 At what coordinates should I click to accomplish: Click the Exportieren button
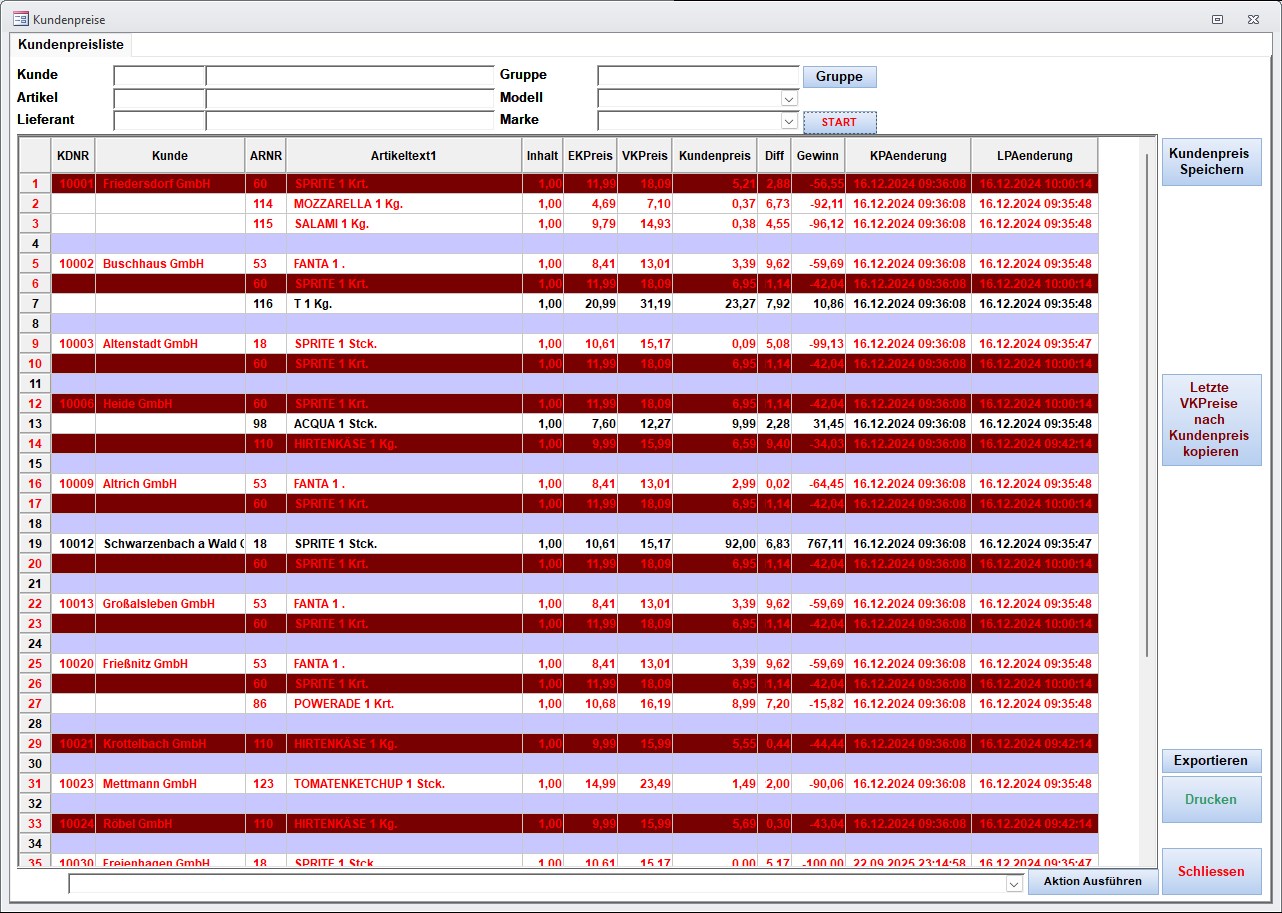[1211, 760]
